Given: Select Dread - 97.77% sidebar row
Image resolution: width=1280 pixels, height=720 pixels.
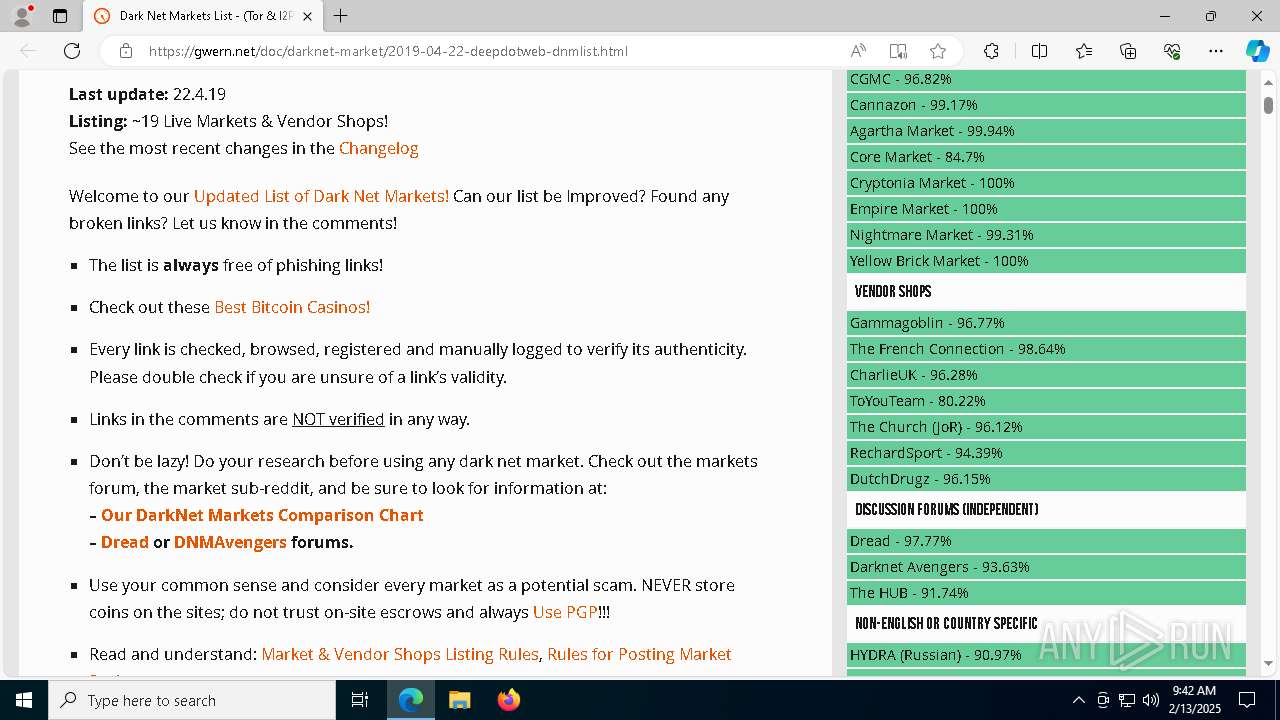Looking at the screenshot, I should pos(1046,541).
